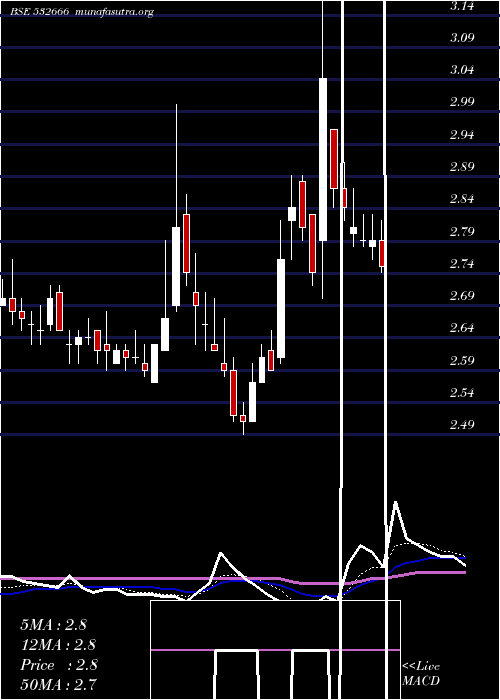Image resolution: width=500 pixels, height=700 pixels.
Task: Select the 2.79 price axis label
Action: 462,232
